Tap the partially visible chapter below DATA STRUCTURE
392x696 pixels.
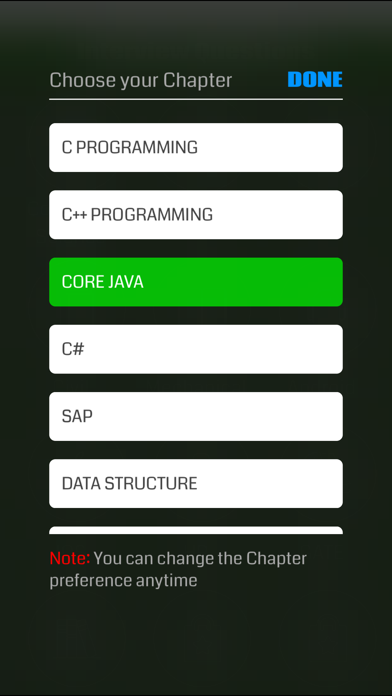tap(196, 530)
